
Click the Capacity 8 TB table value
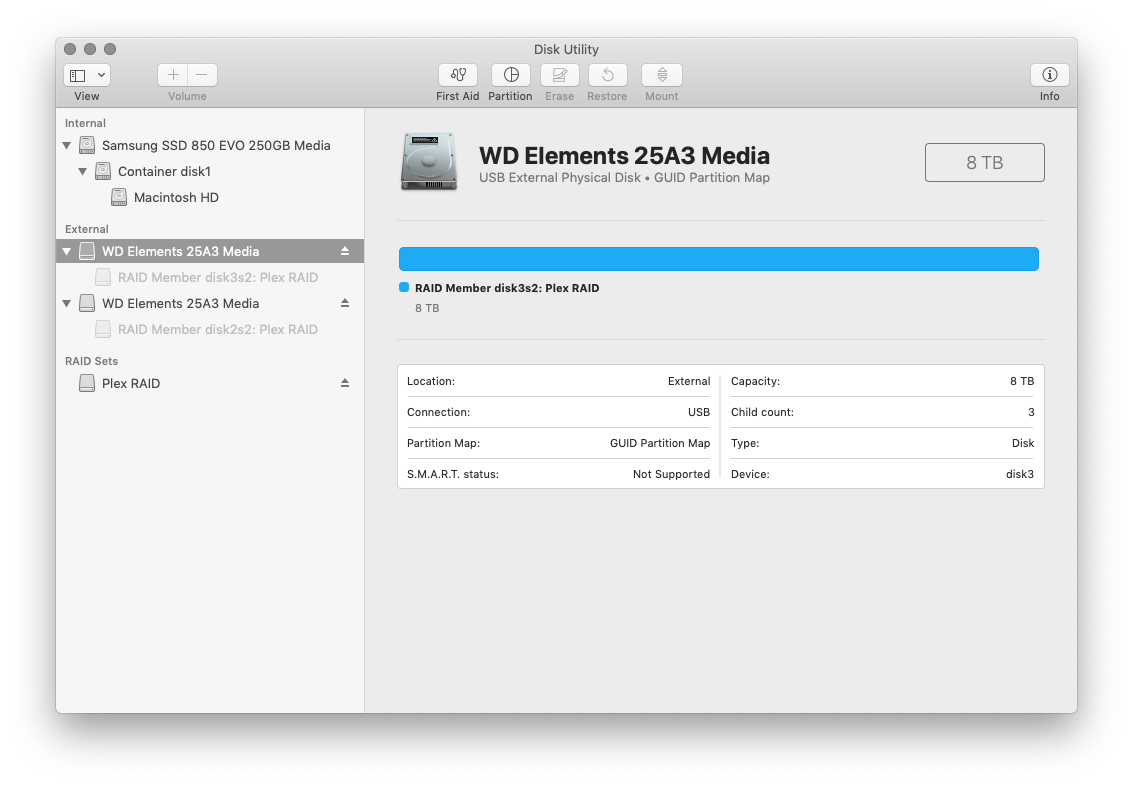(x=1022, y=382)
